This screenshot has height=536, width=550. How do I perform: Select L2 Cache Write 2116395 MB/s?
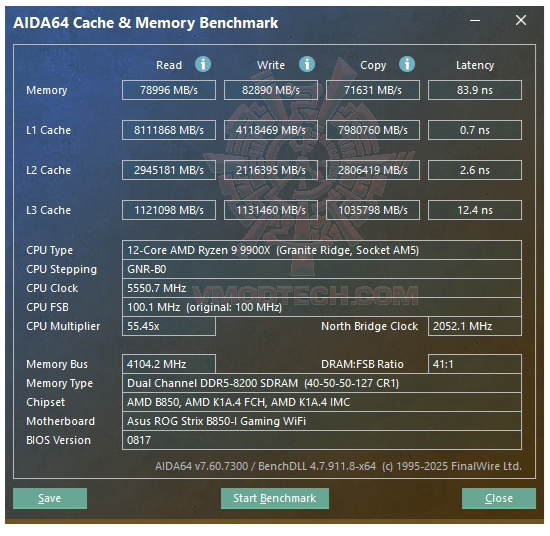271,170
